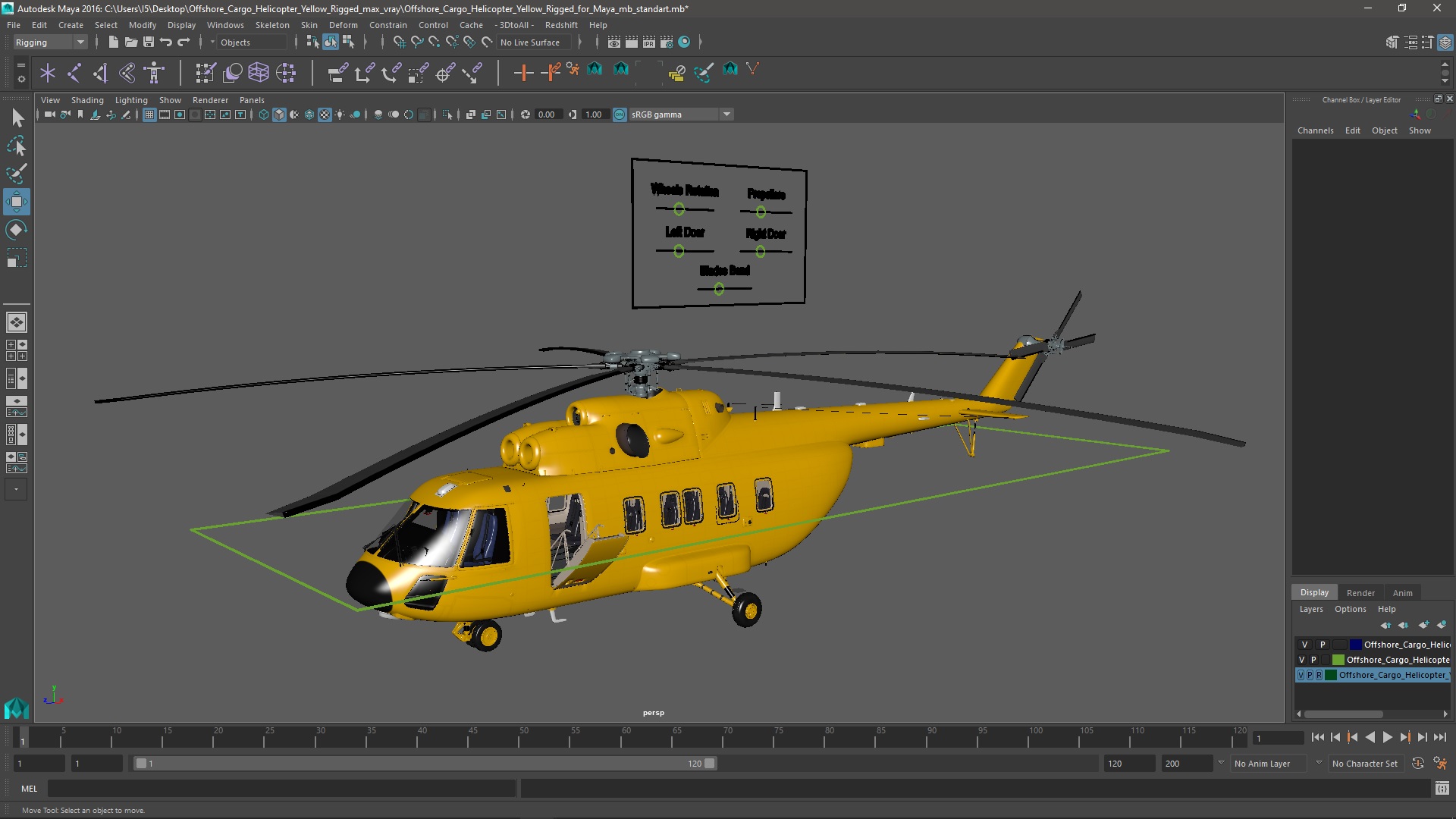Open the Layers menu in Layer Editor

[1311, 609]
